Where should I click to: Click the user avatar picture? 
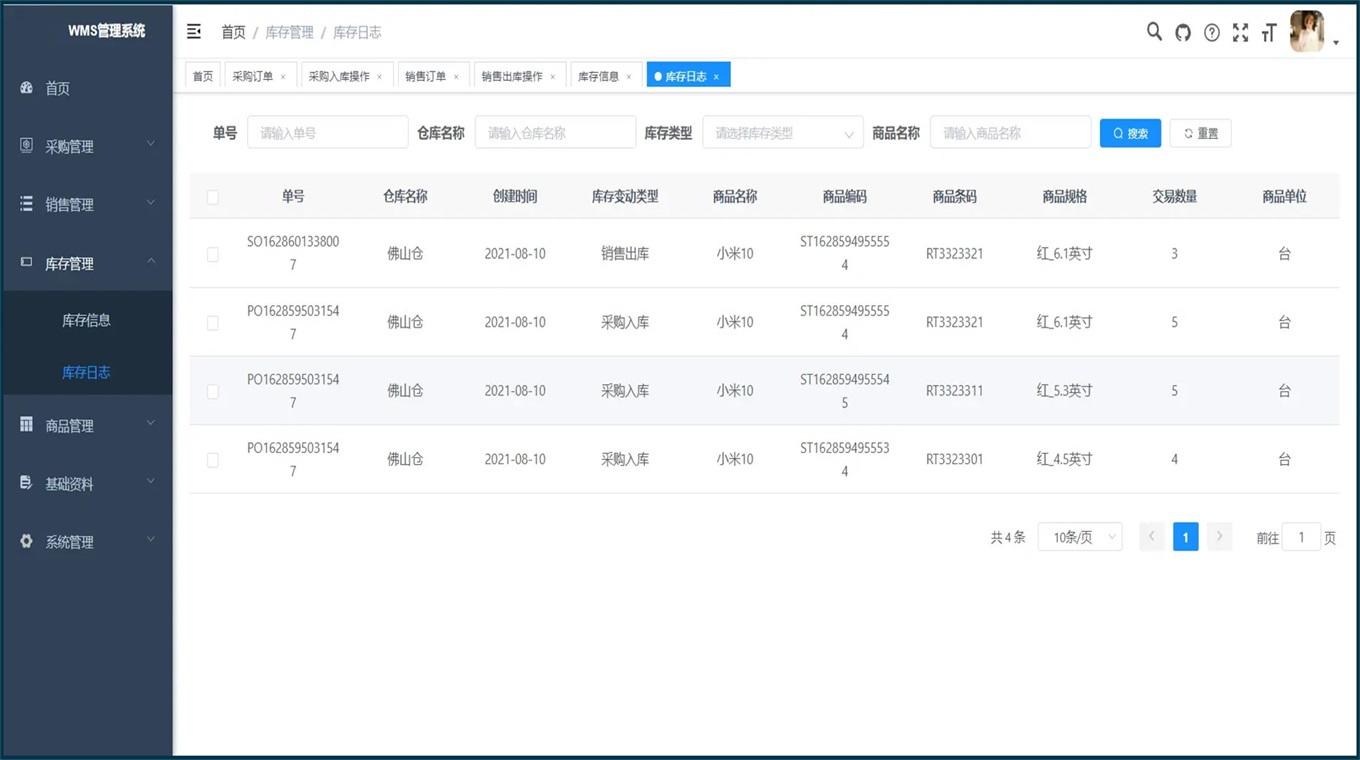point(1307,32)
